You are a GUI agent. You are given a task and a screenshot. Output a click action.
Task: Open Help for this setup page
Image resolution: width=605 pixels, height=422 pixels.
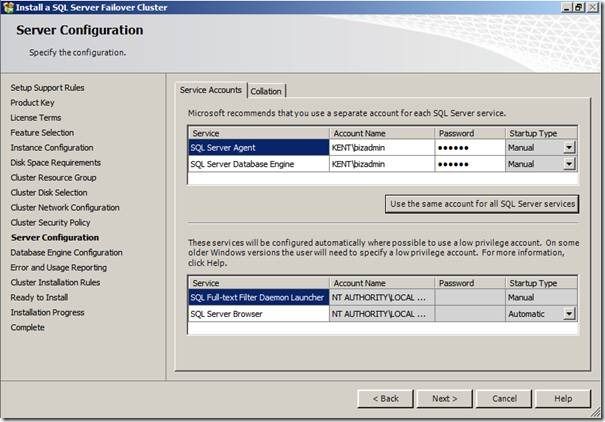click(563, 398)
